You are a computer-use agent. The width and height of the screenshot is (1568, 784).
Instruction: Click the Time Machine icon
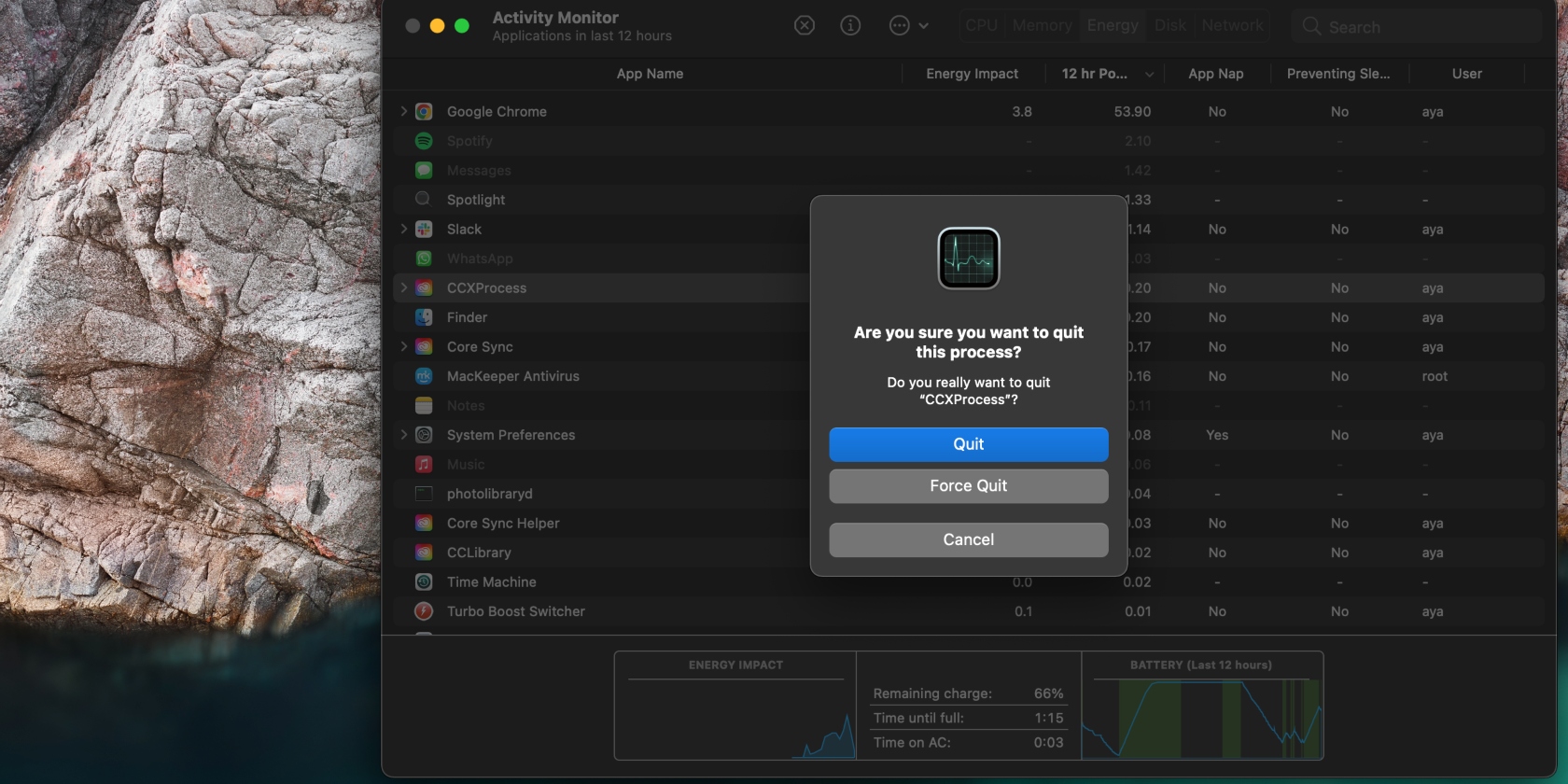tap(424, 581)
